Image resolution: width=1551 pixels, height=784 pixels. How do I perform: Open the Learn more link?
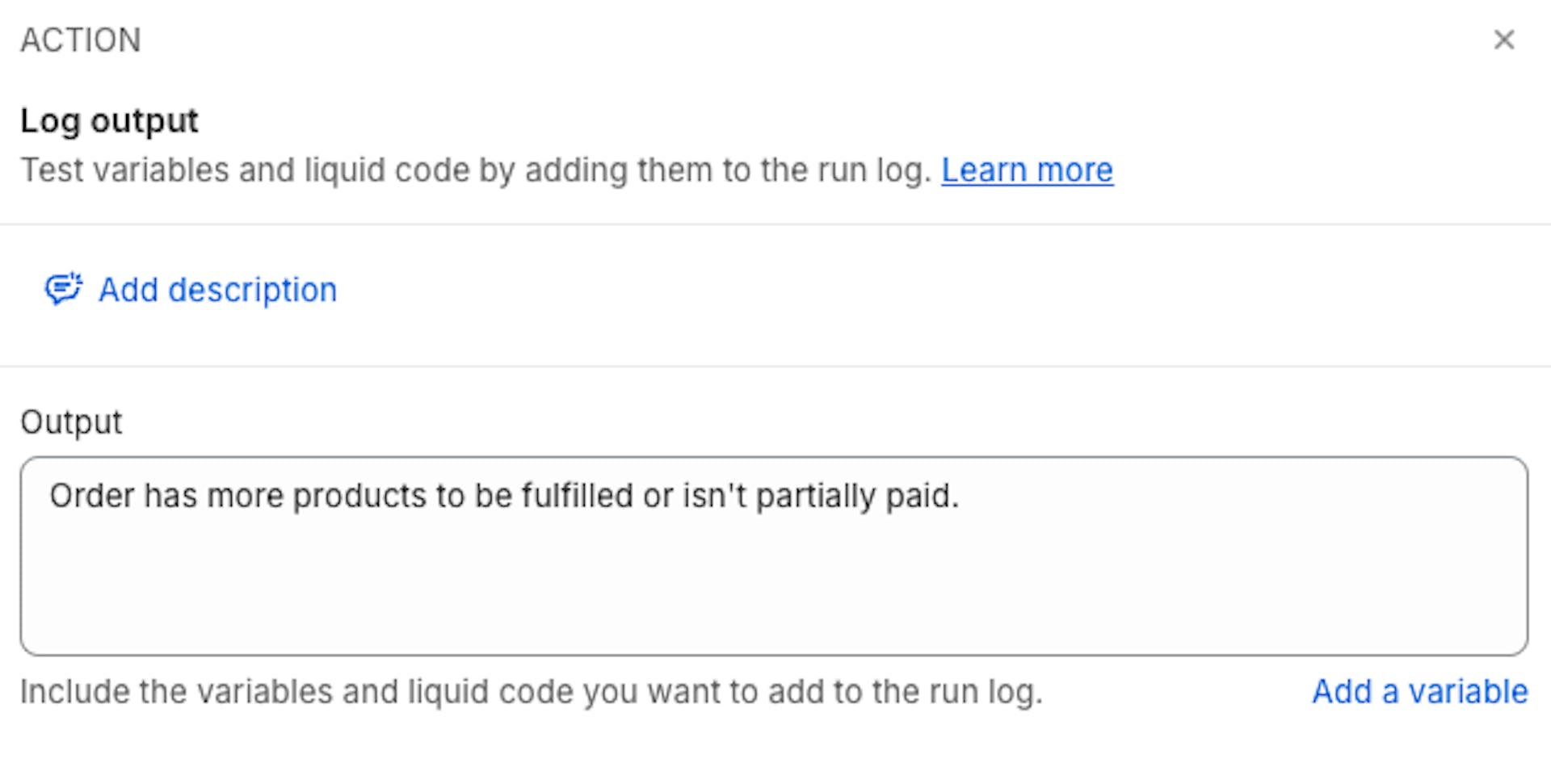[x=1027, y=170]
